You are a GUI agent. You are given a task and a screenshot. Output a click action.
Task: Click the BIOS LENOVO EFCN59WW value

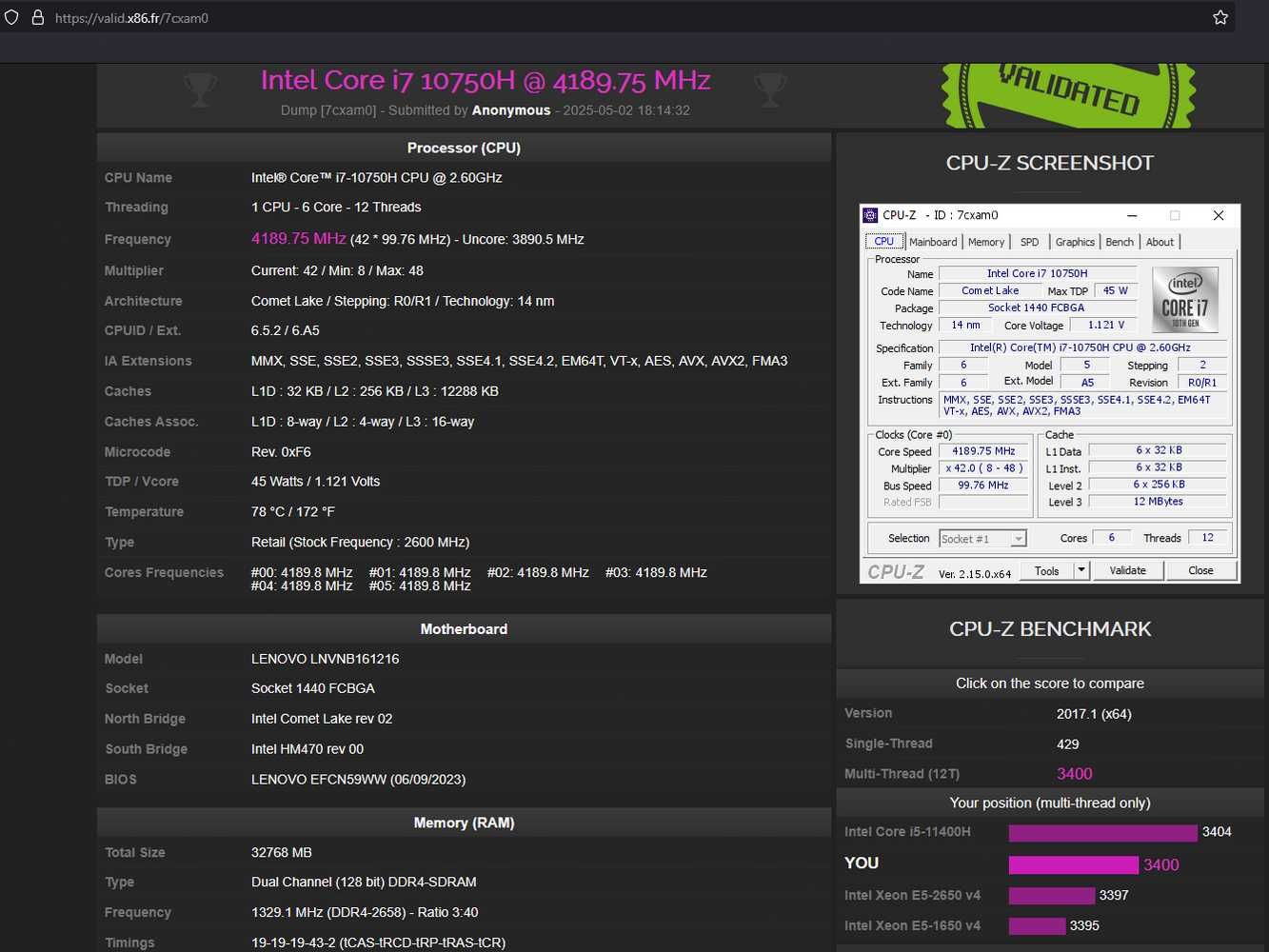(358, 780)
